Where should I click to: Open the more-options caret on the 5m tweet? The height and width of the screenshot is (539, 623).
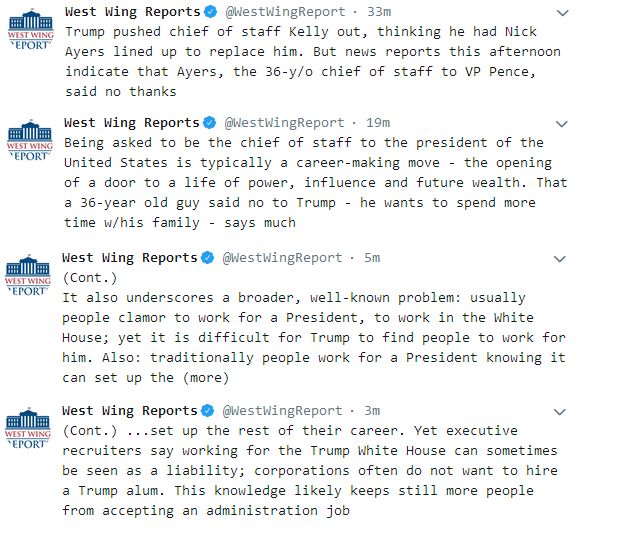[x=562, y=258]
